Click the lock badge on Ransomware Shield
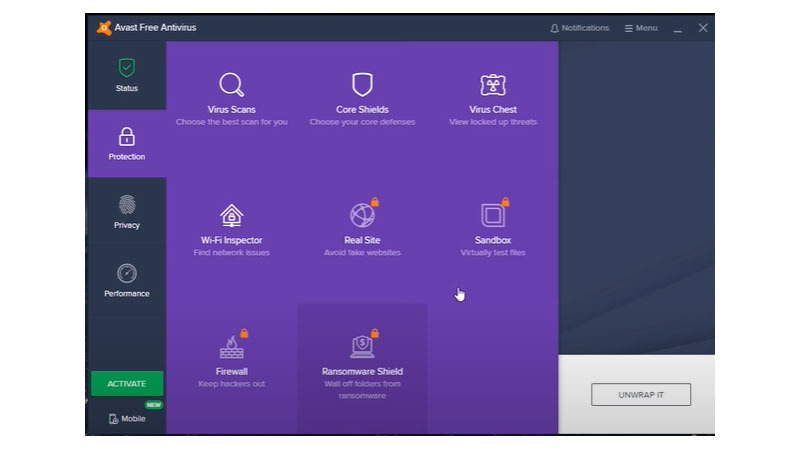Image resolution: width=800 pixels, height=450 pixels. coord(375,333)
